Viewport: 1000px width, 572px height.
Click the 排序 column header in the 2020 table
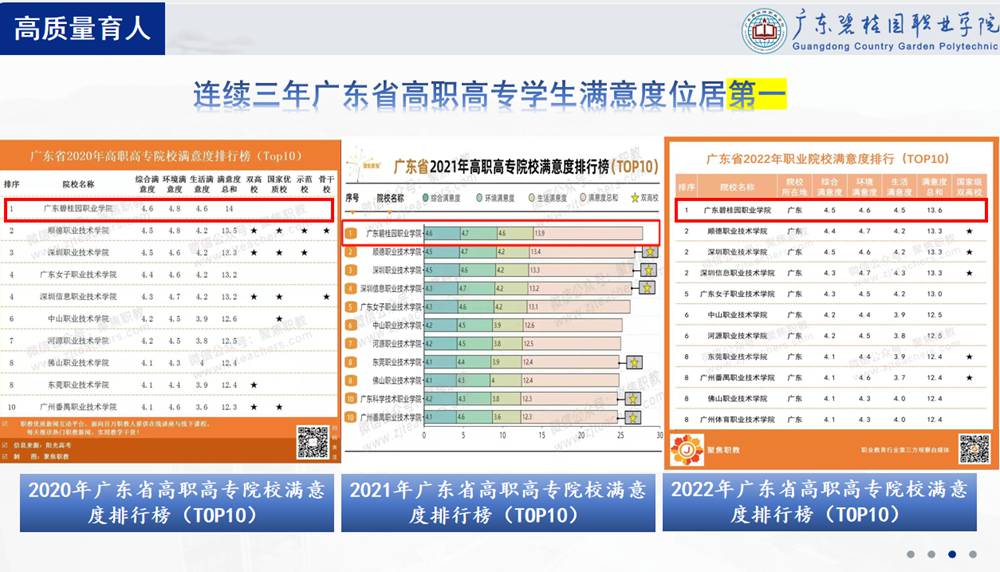[11, 184]
